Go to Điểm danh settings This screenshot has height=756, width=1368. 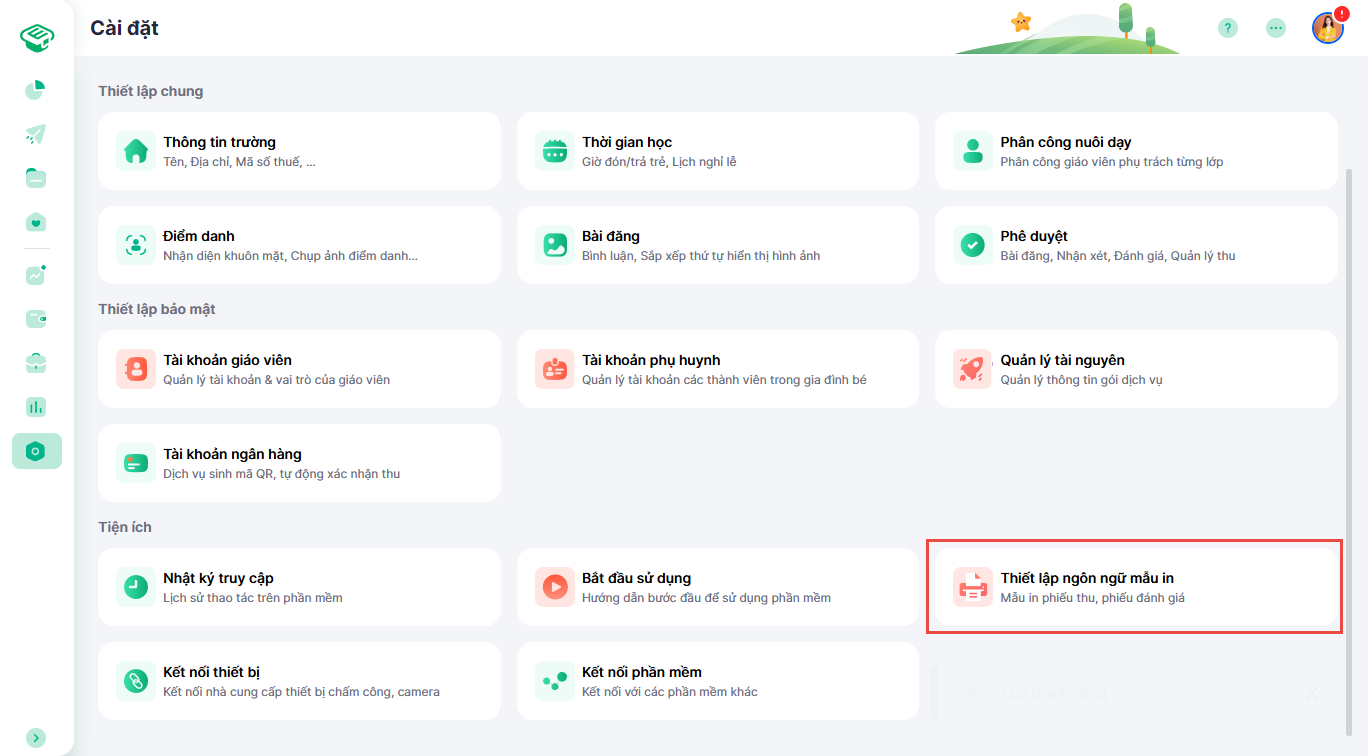pyautogui.click(x=299, y=245)
